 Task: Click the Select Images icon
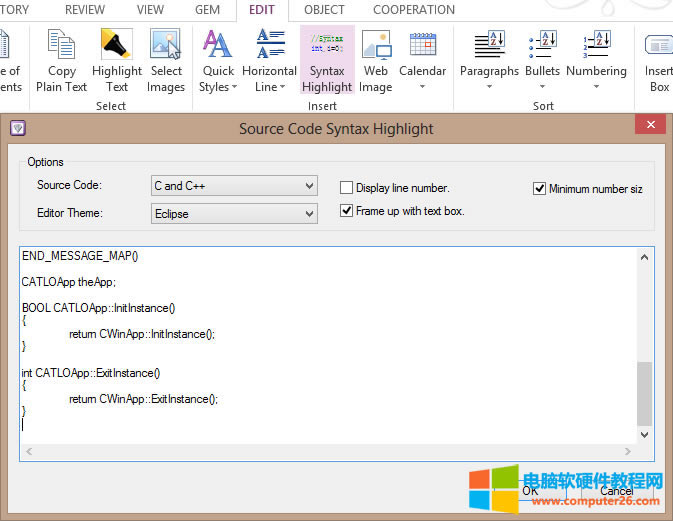coord(166,45)
